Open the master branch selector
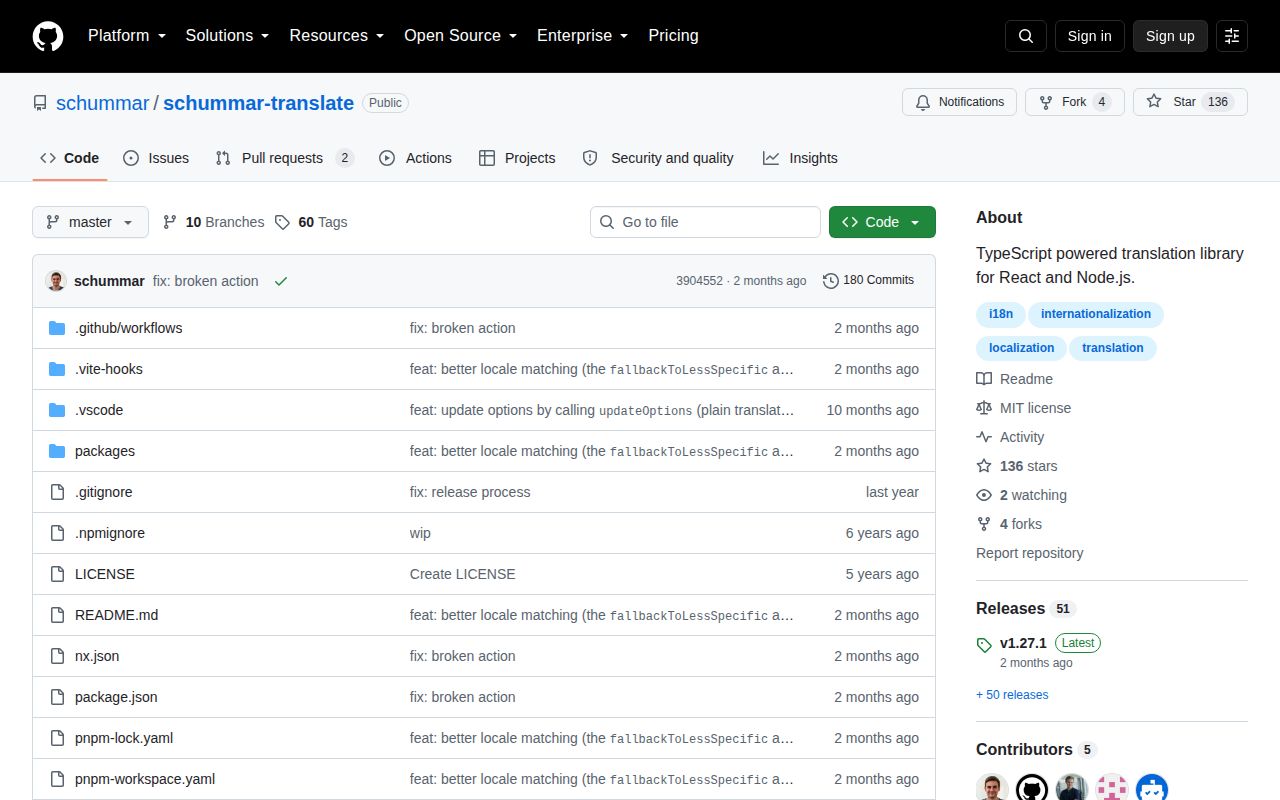Screen dimensions: 1280x800 click(90, 222)
